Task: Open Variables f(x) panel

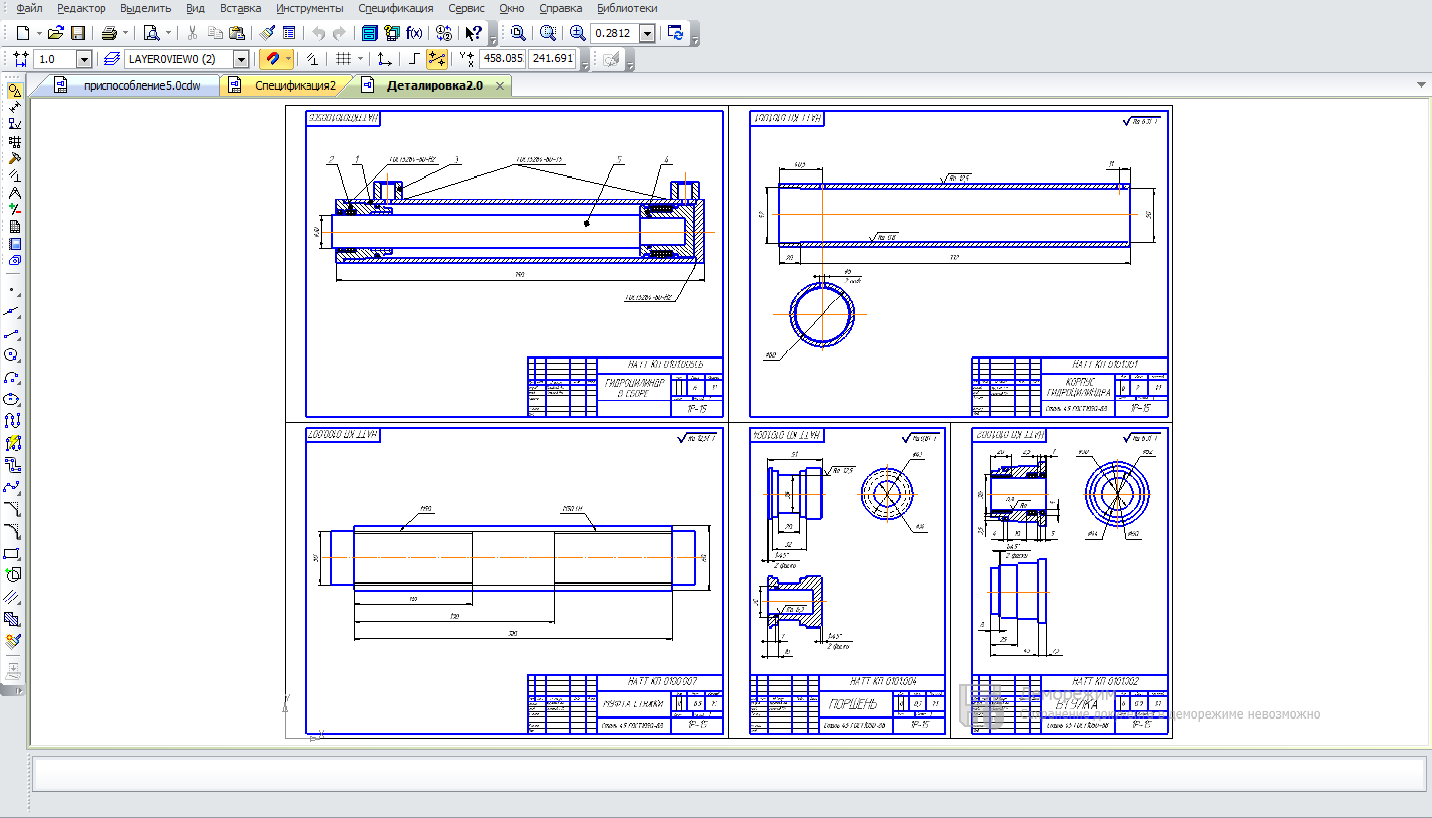Action: pyautogui.click(x=414, y=33)
